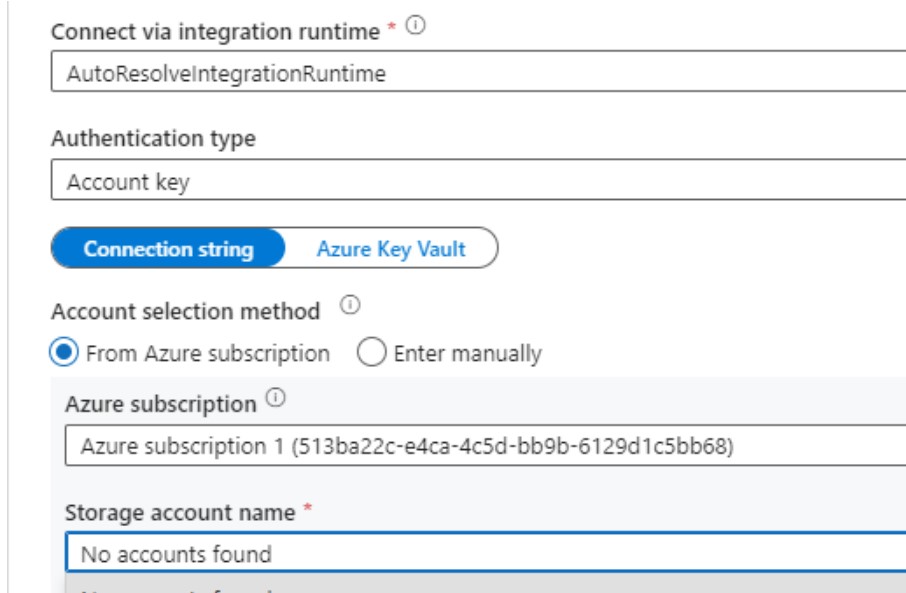Switch to the Connection string tab
Screen dimensions: 906x593
(x=168, y=249)
